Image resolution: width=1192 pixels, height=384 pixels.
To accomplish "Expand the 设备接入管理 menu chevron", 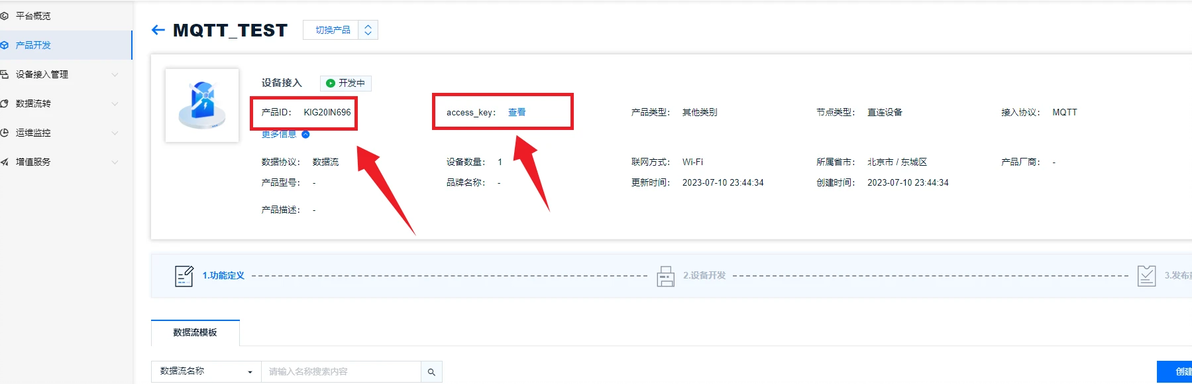I will pyautogui.click(x=115, y=75).
